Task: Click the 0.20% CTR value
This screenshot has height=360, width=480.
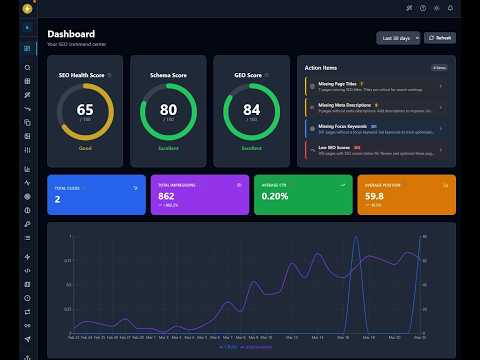Action: (275, 196)
